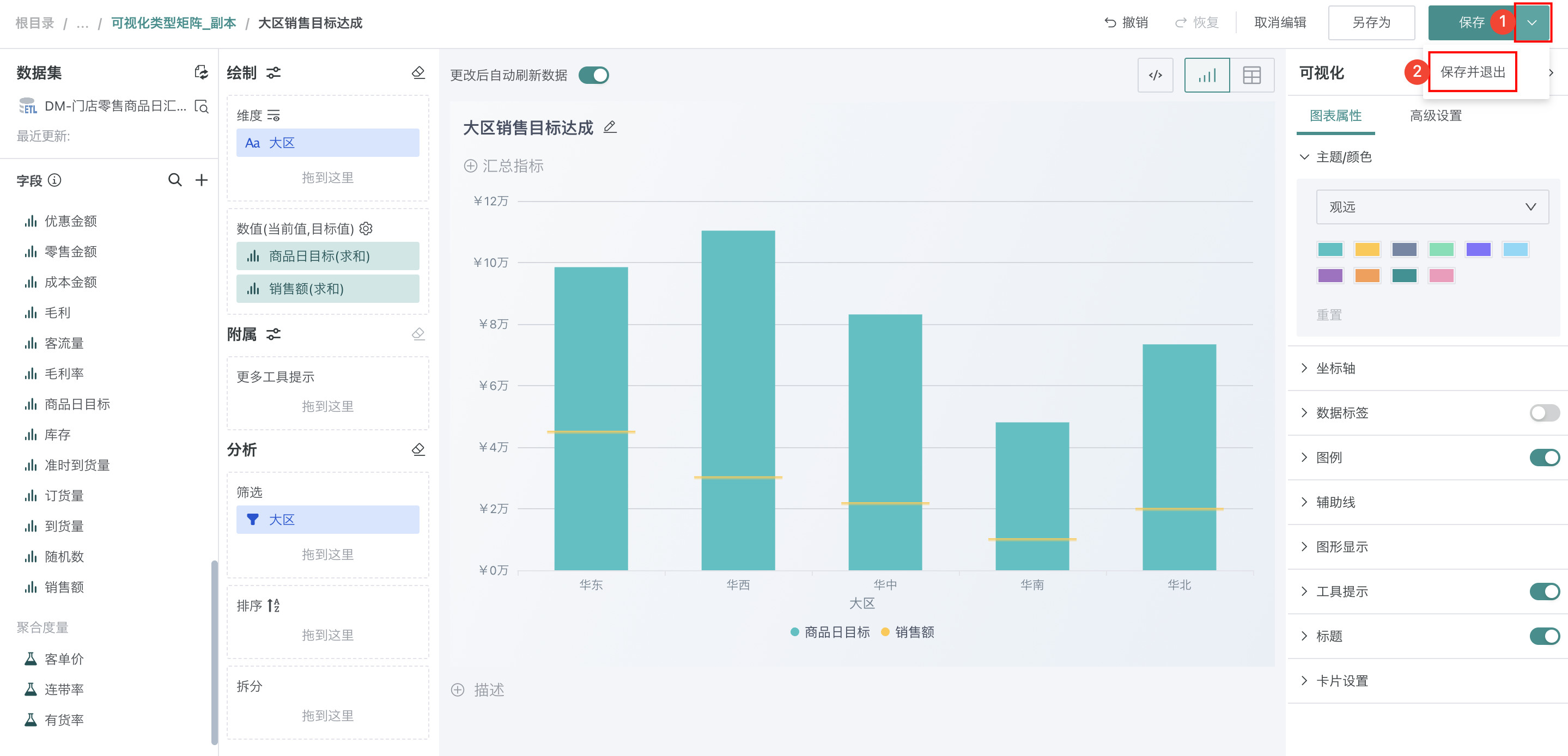
Task: Click the arrow beside the 保存 button
Action: coord(1531,23)
